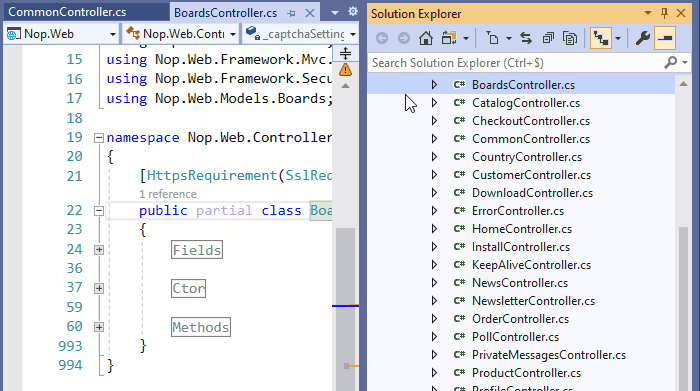Collapse All items in Solution Explorer
The image size is (700, 391).
click(548, 38)
